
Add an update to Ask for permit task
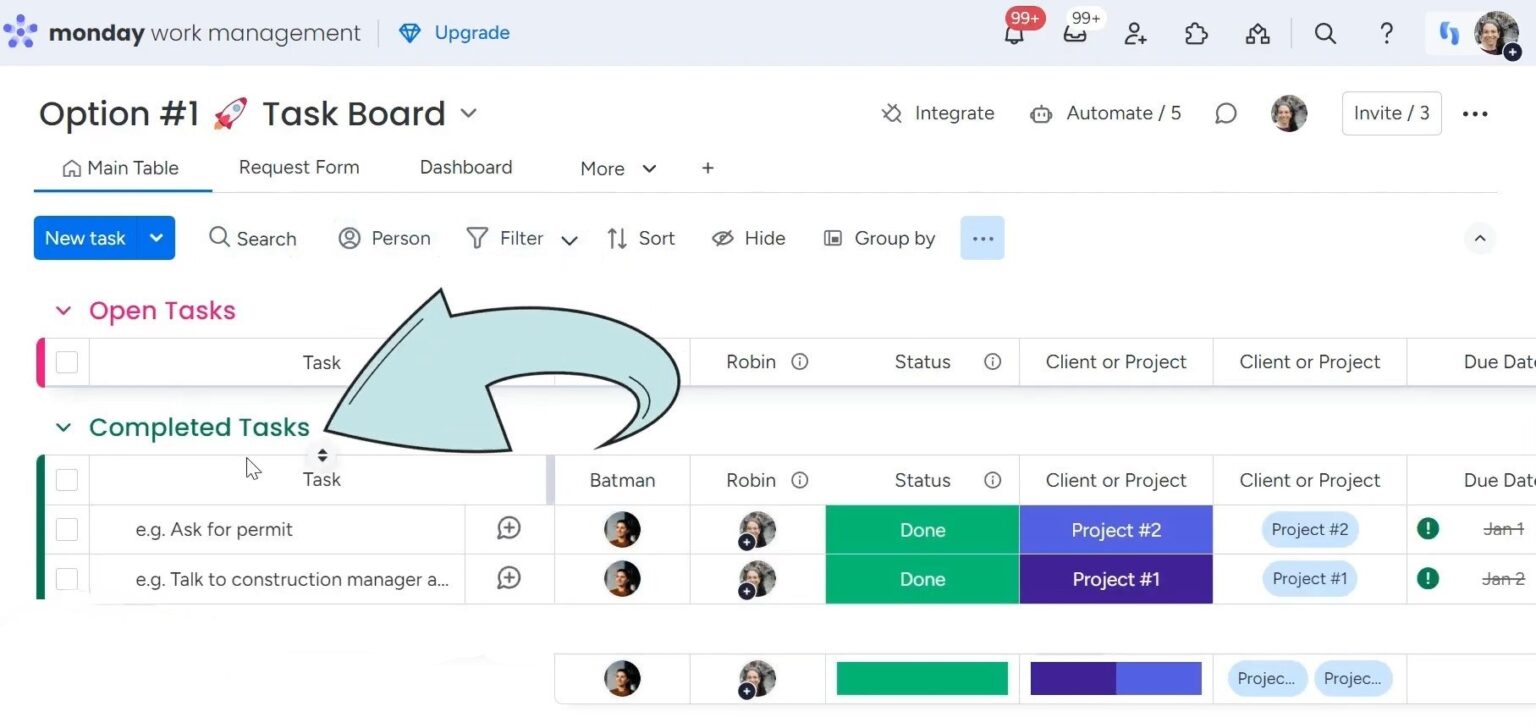coord(509,529)
